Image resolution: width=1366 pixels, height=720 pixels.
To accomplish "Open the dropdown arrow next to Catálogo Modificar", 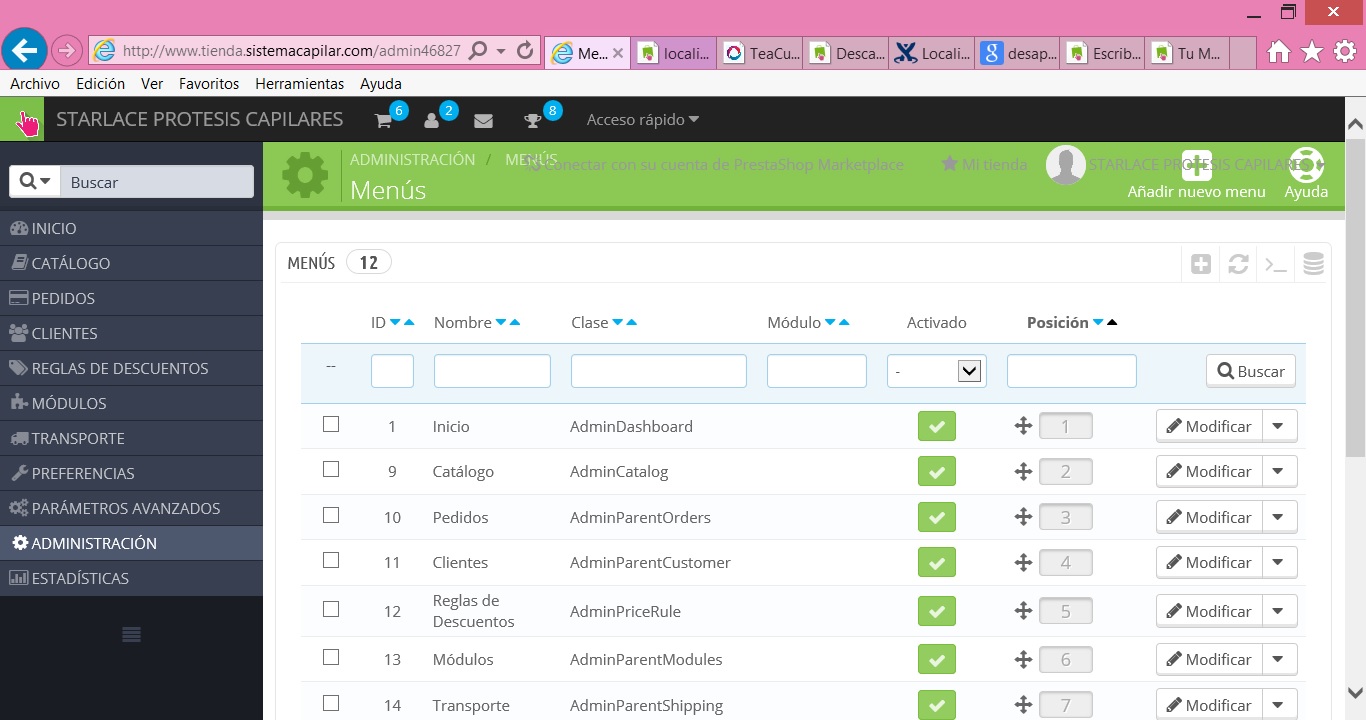I will click(1279, 471).
